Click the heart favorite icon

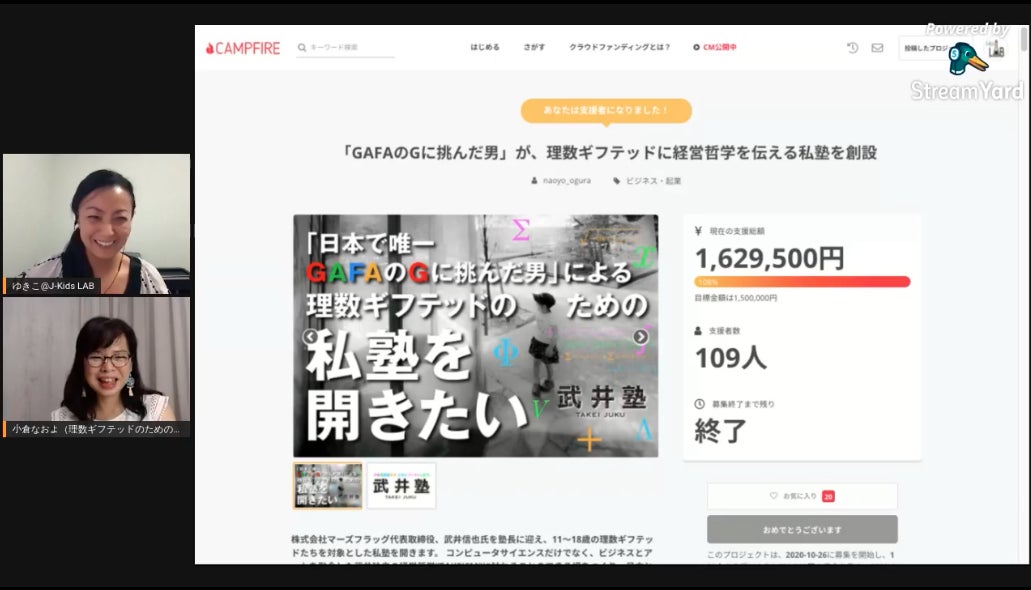773,496
